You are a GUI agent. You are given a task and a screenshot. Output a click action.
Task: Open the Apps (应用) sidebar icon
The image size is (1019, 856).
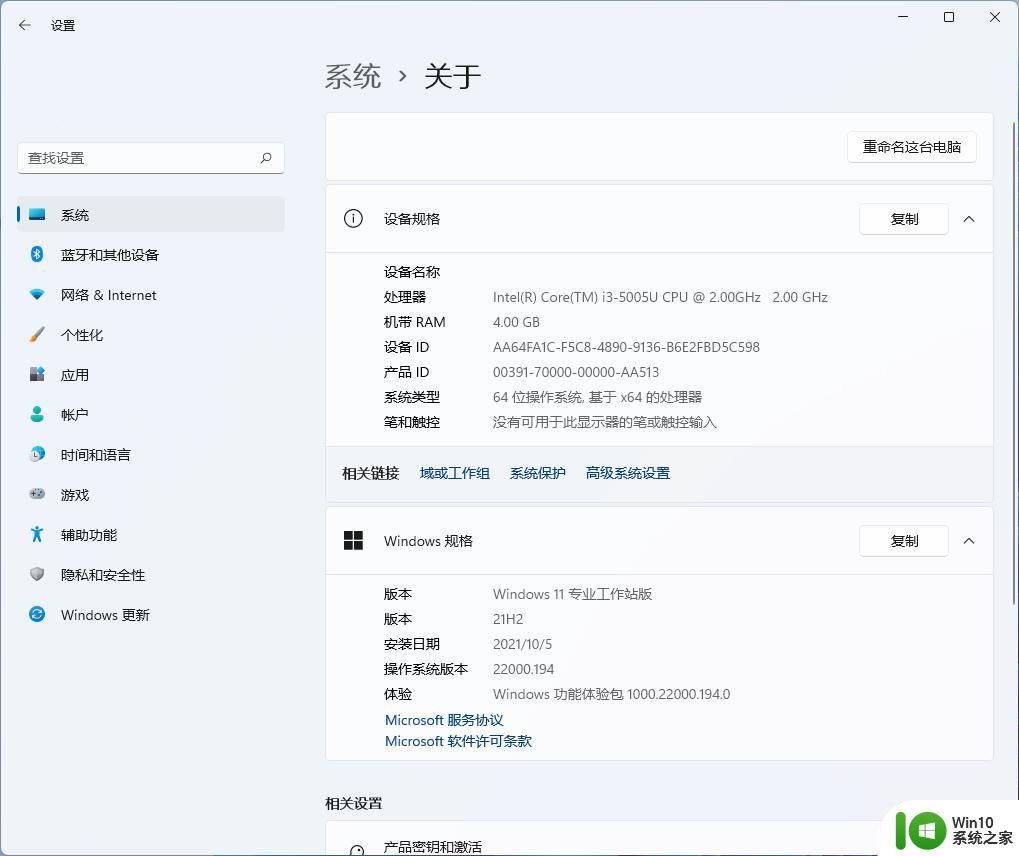point(37,375)
